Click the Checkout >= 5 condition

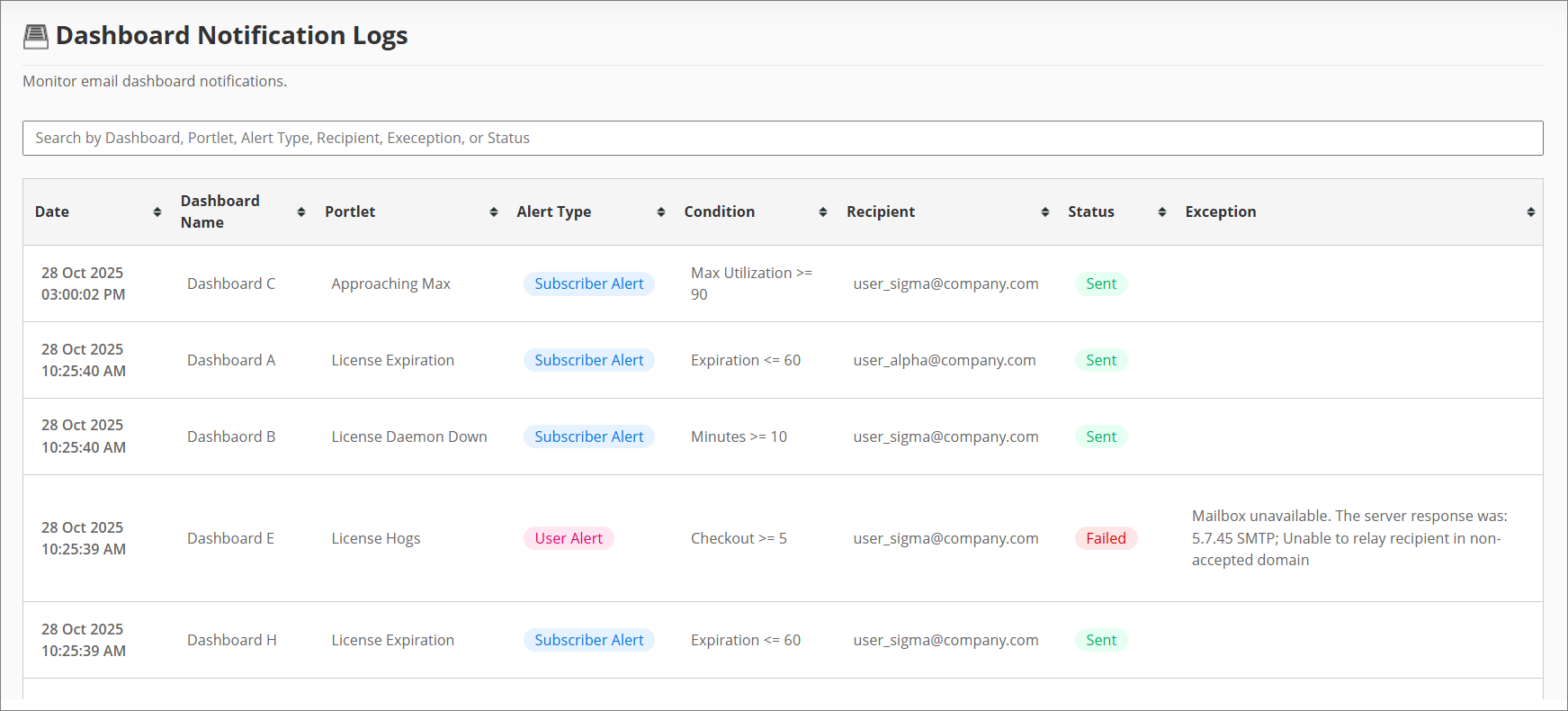pos(739,538)
